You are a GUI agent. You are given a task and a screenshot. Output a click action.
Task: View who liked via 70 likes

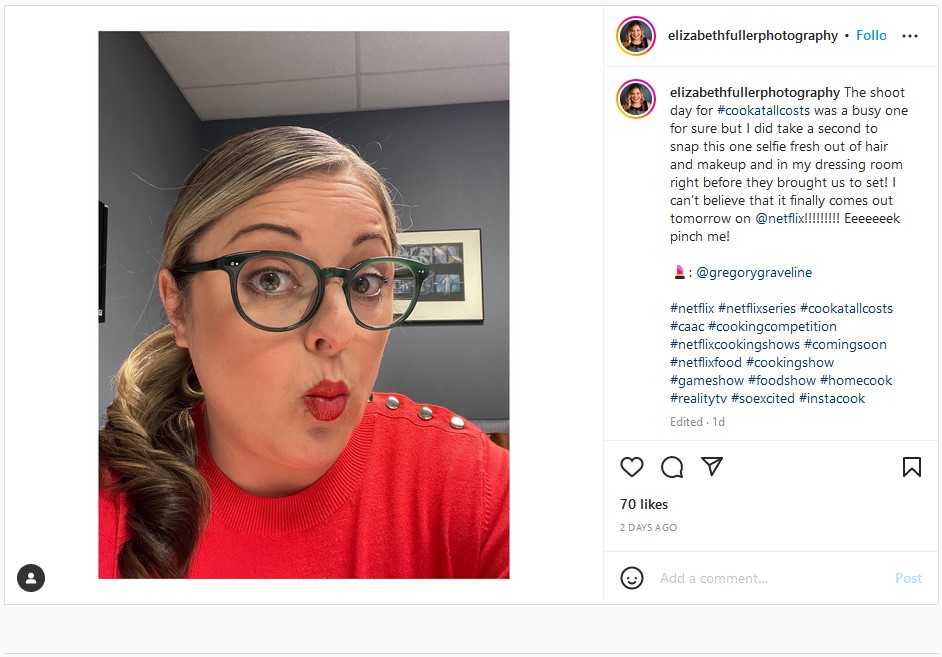(x=643, y=504)
